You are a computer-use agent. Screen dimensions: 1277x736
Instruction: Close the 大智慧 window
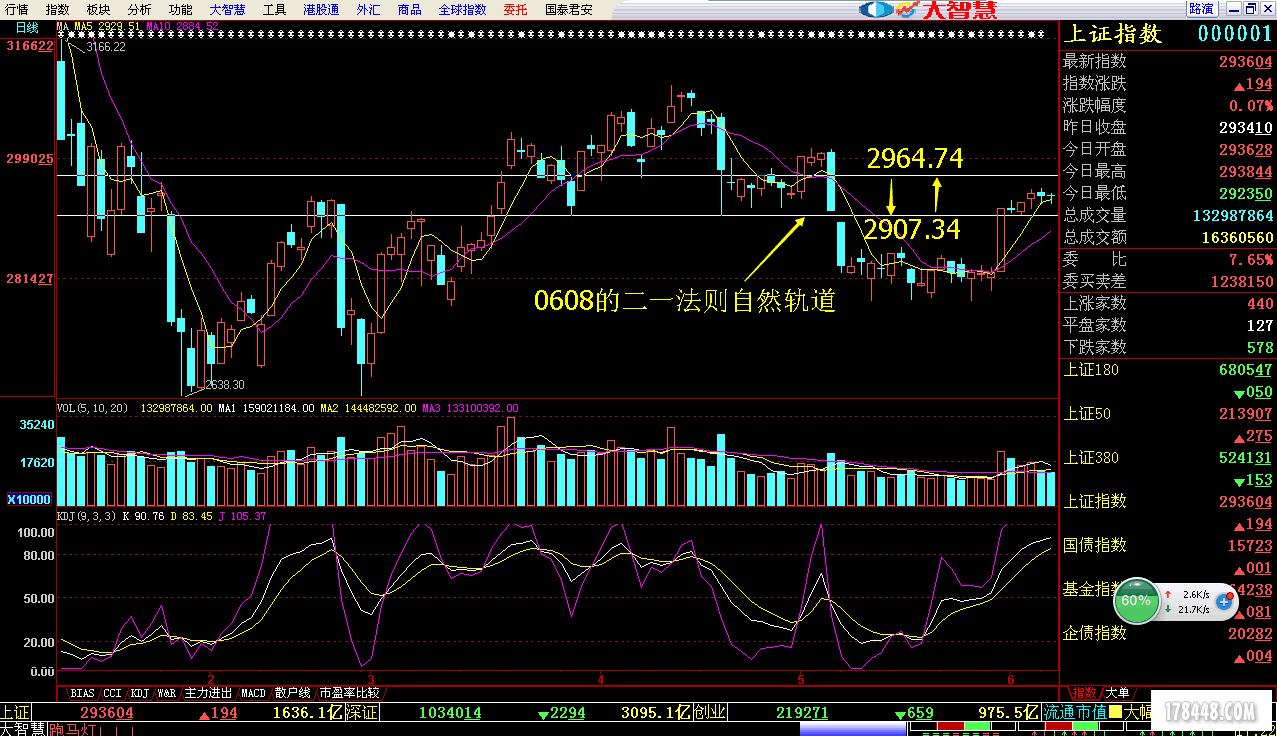[x=1266, y=9]
